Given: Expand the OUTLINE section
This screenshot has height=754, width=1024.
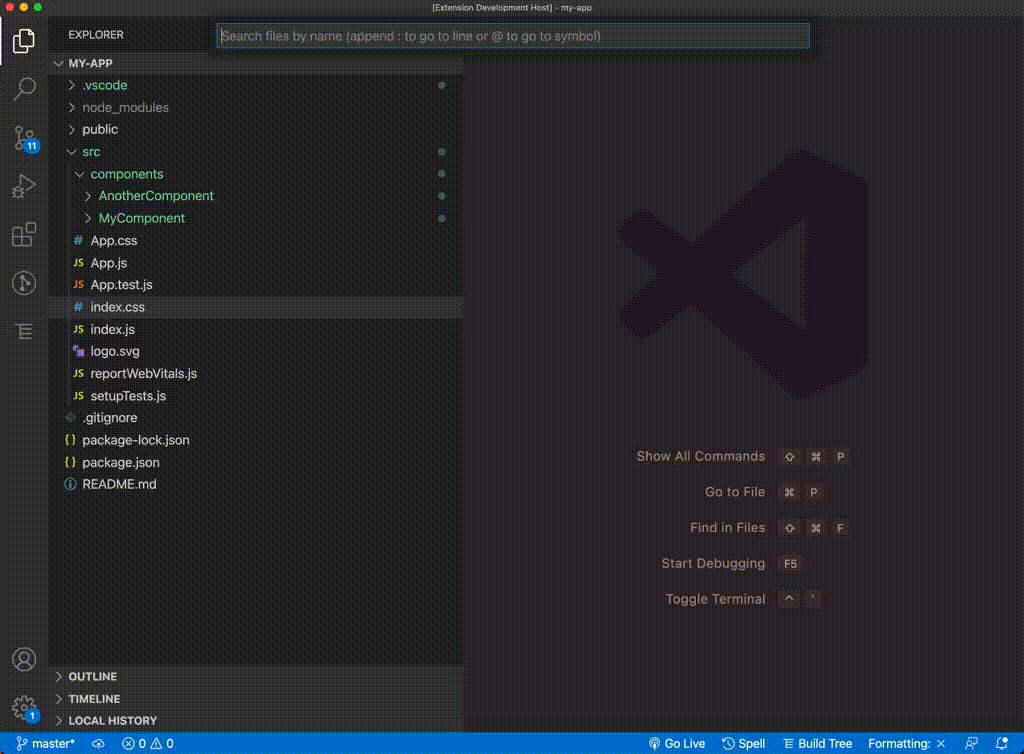Looking at the screenshot, I should (256, 676).
